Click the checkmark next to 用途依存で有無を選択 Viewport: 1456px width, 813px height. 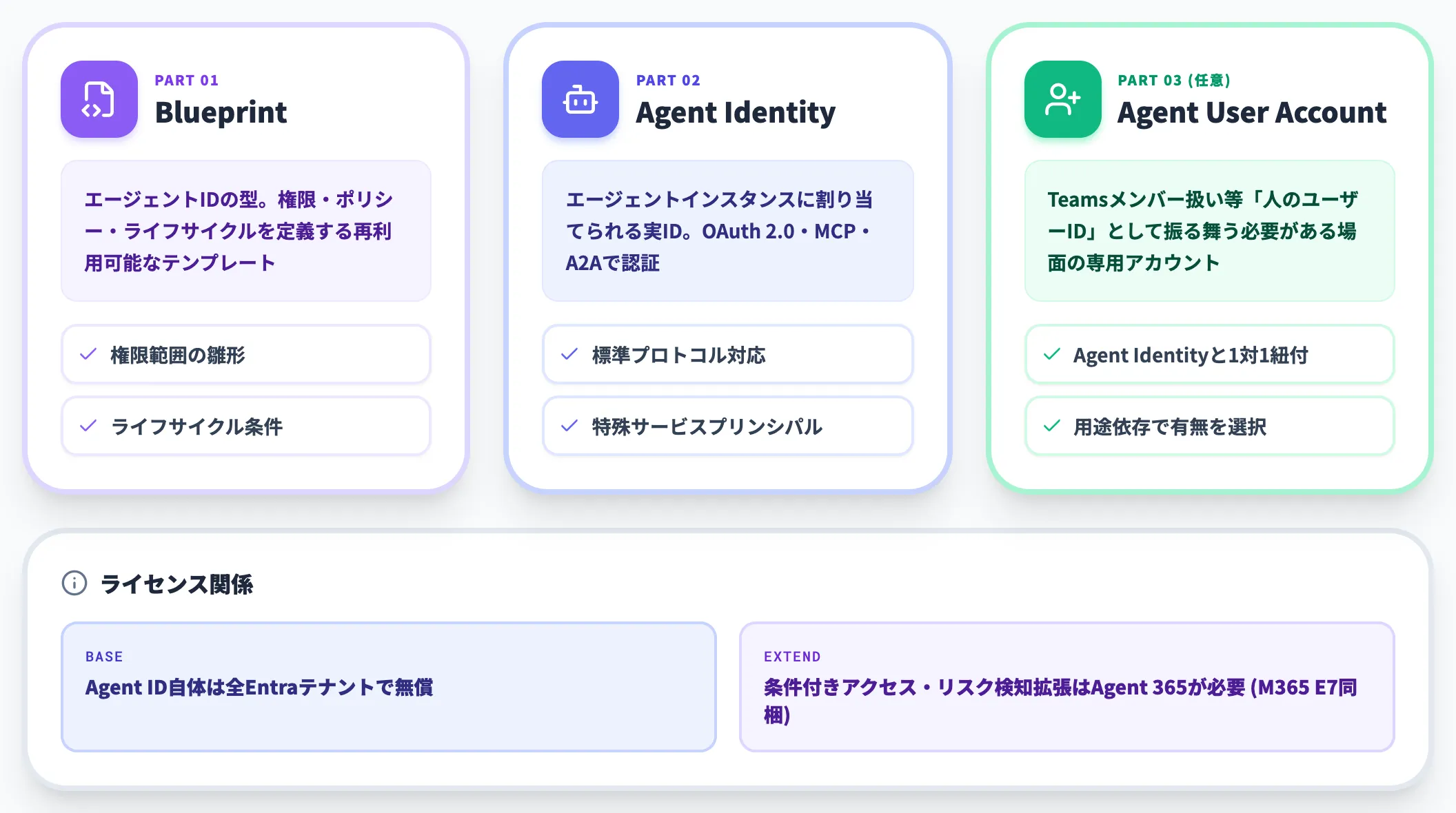[x=1052, y=426]
